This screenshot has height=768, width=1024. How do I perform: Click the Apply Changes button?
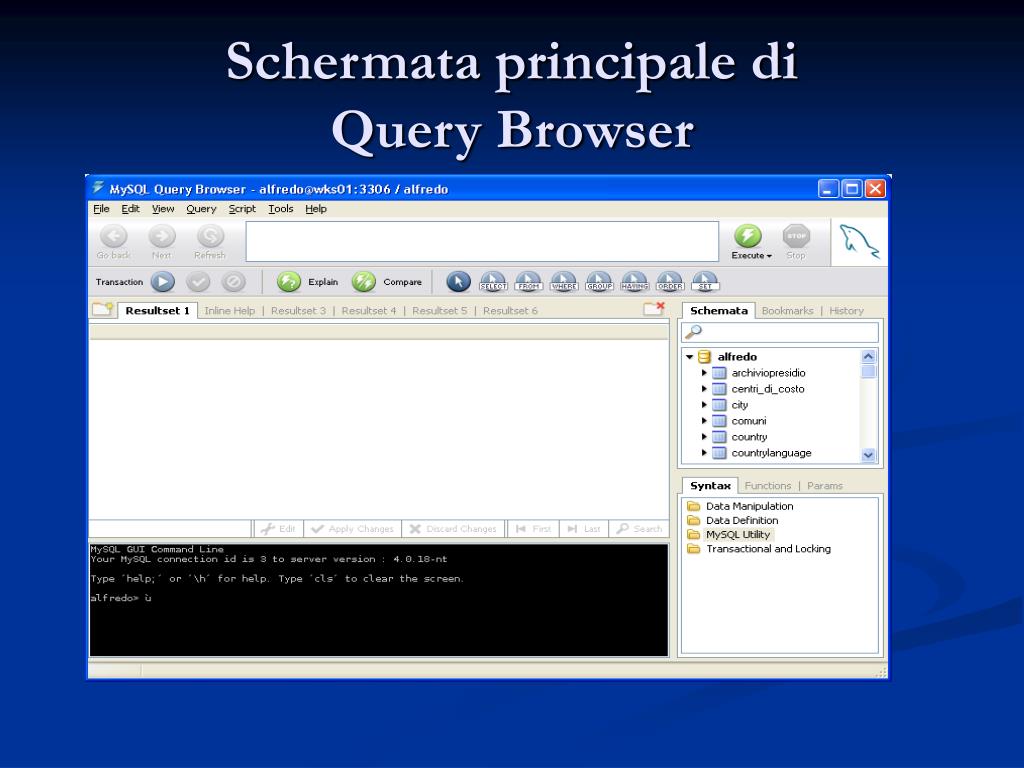353,529
